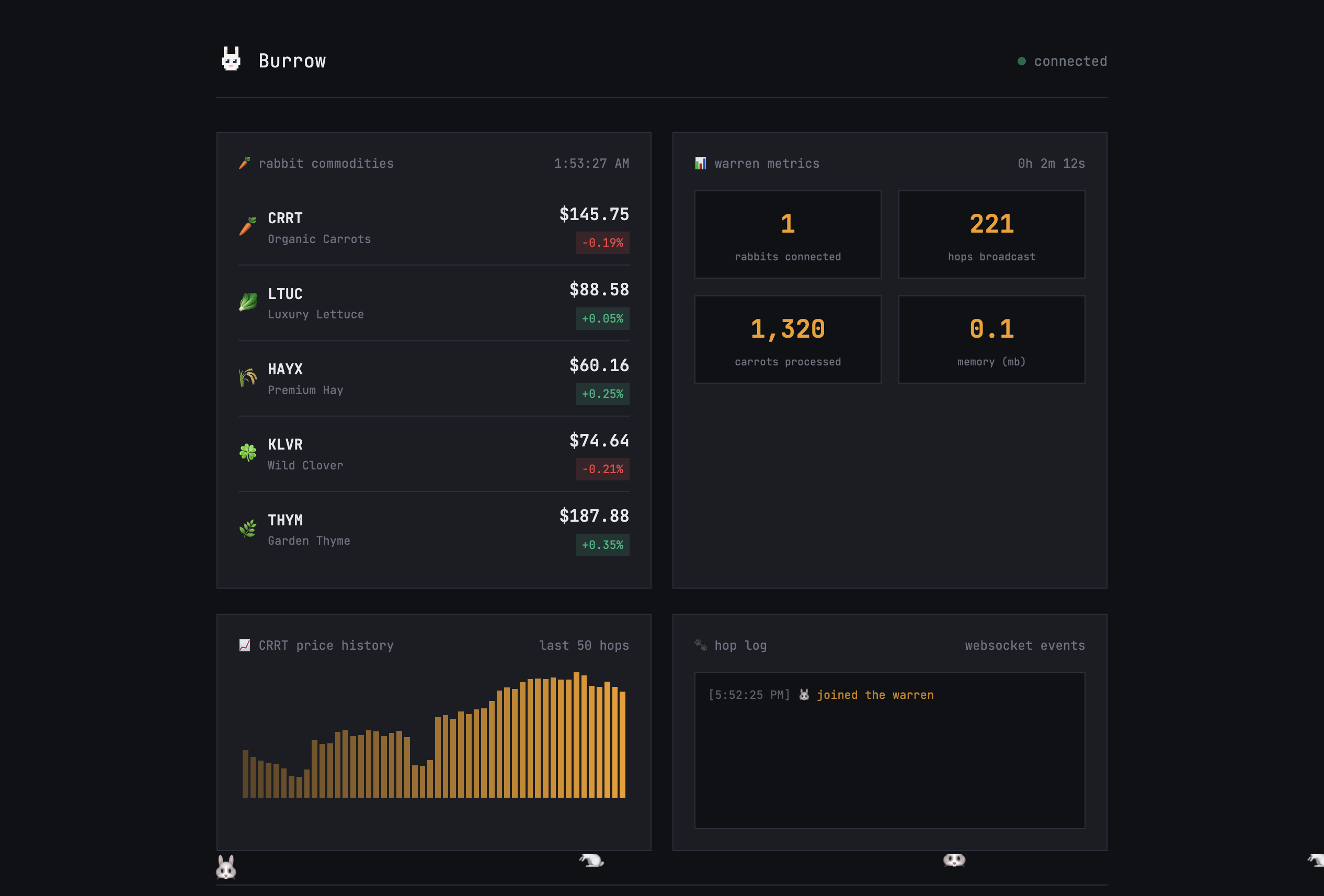Click the clover icon for KLVR
1324x896 pixels.
[247, 453]
